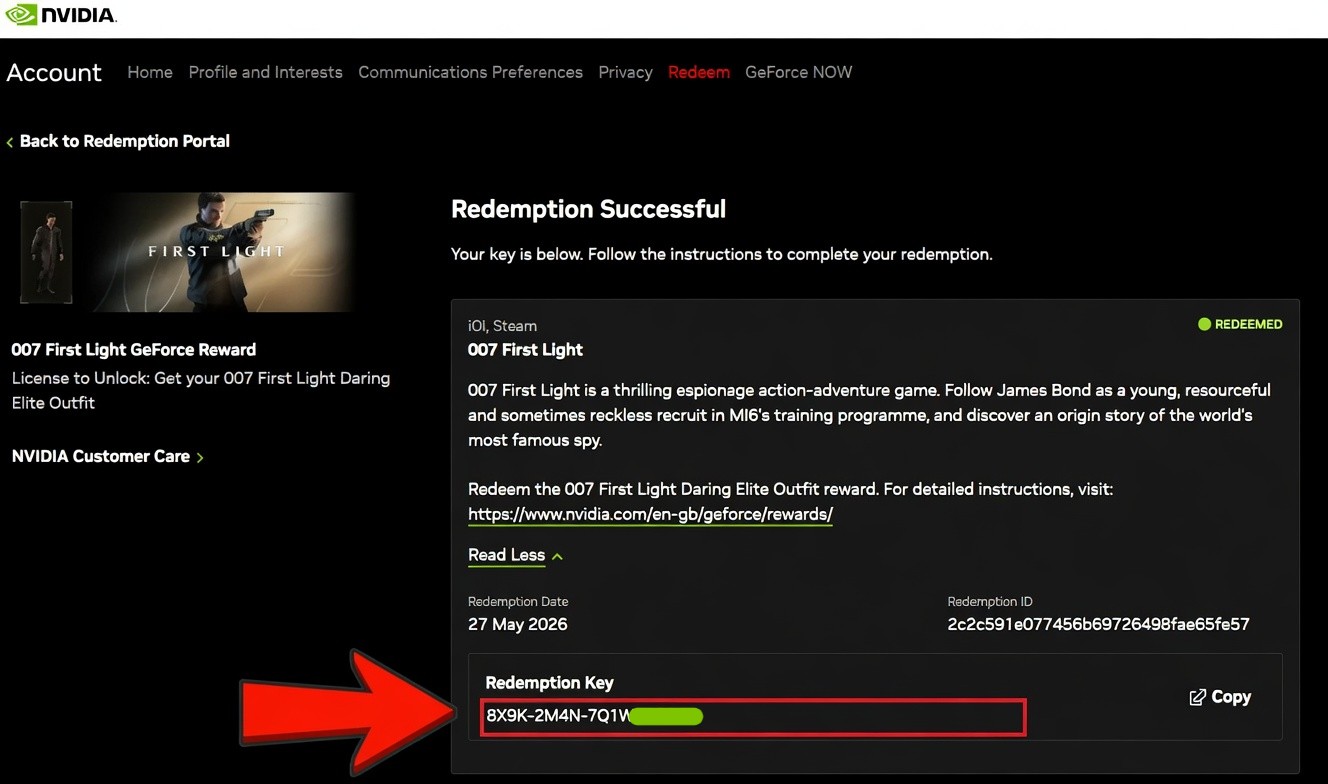Click the copy icon beside Copy

tap(1197, 697)
